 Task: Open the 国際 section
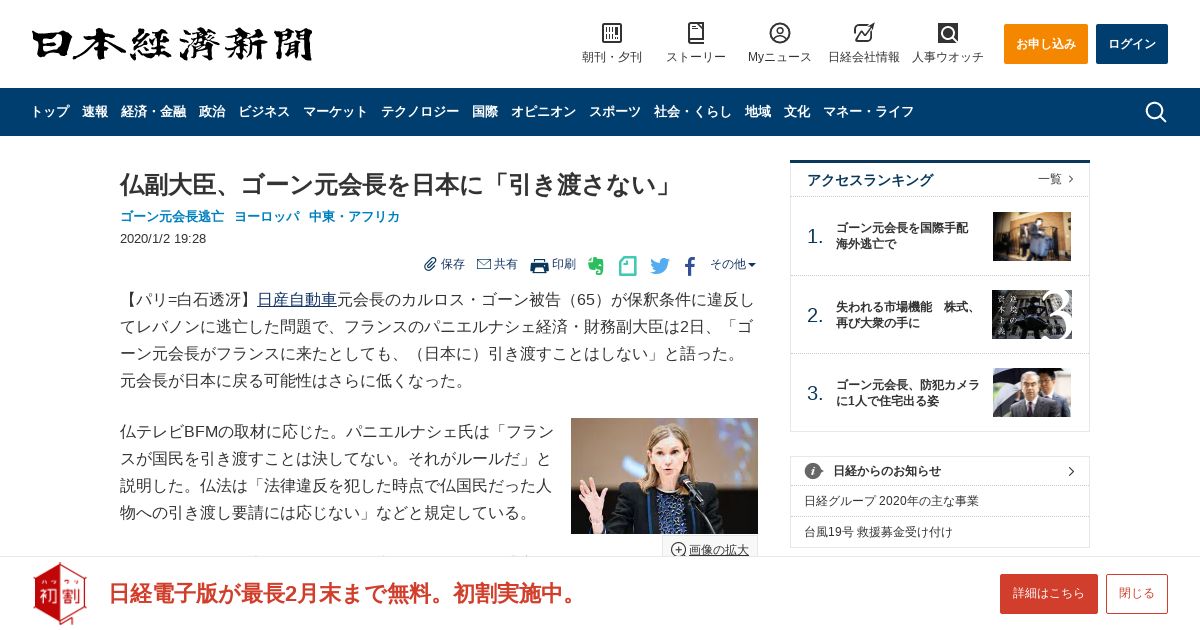[485, 112]
